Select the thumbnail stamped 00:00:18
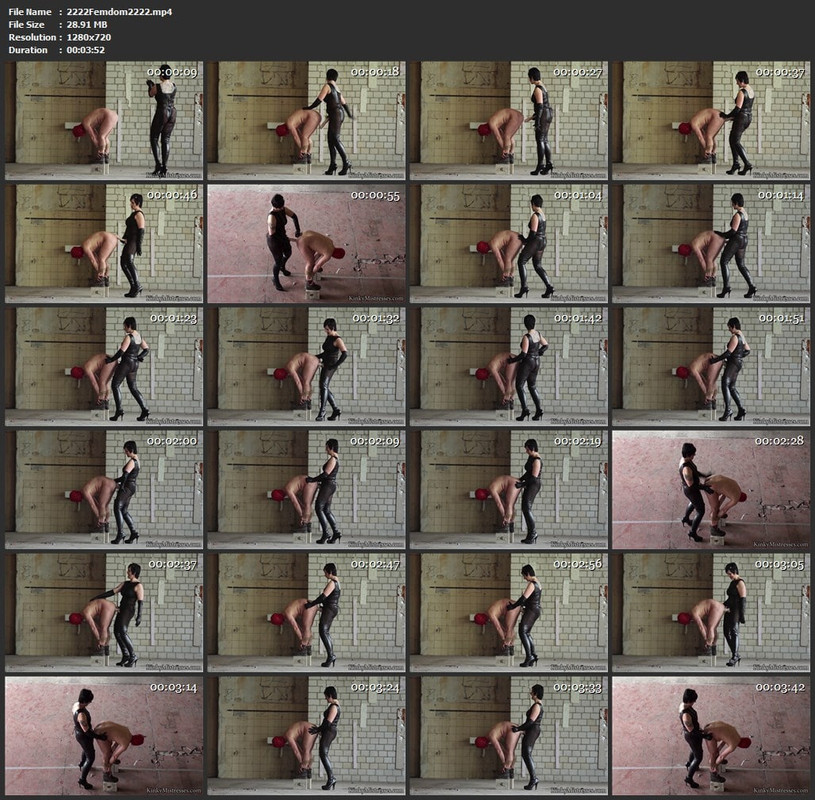Viewport: 815px width, 800px height. [306, 121]
